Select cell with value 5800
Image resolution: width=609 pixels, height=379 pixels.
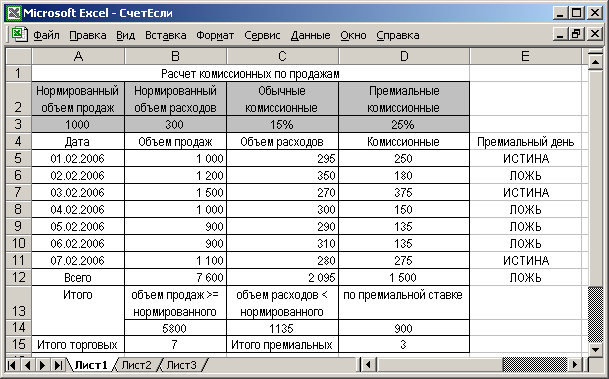coord(176,328)
